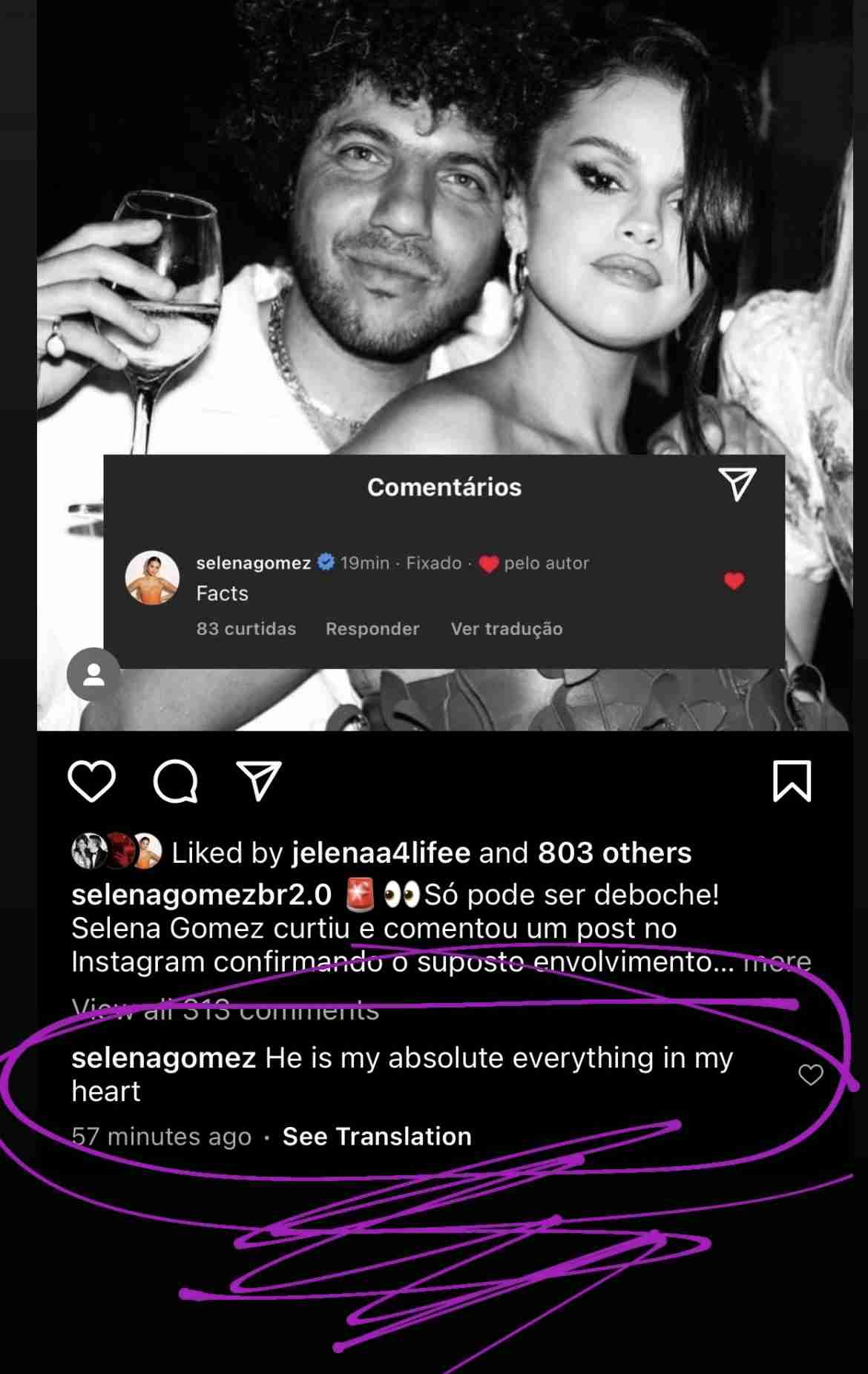
Task: Like the post with the heart icon
Action: (92, 780)
